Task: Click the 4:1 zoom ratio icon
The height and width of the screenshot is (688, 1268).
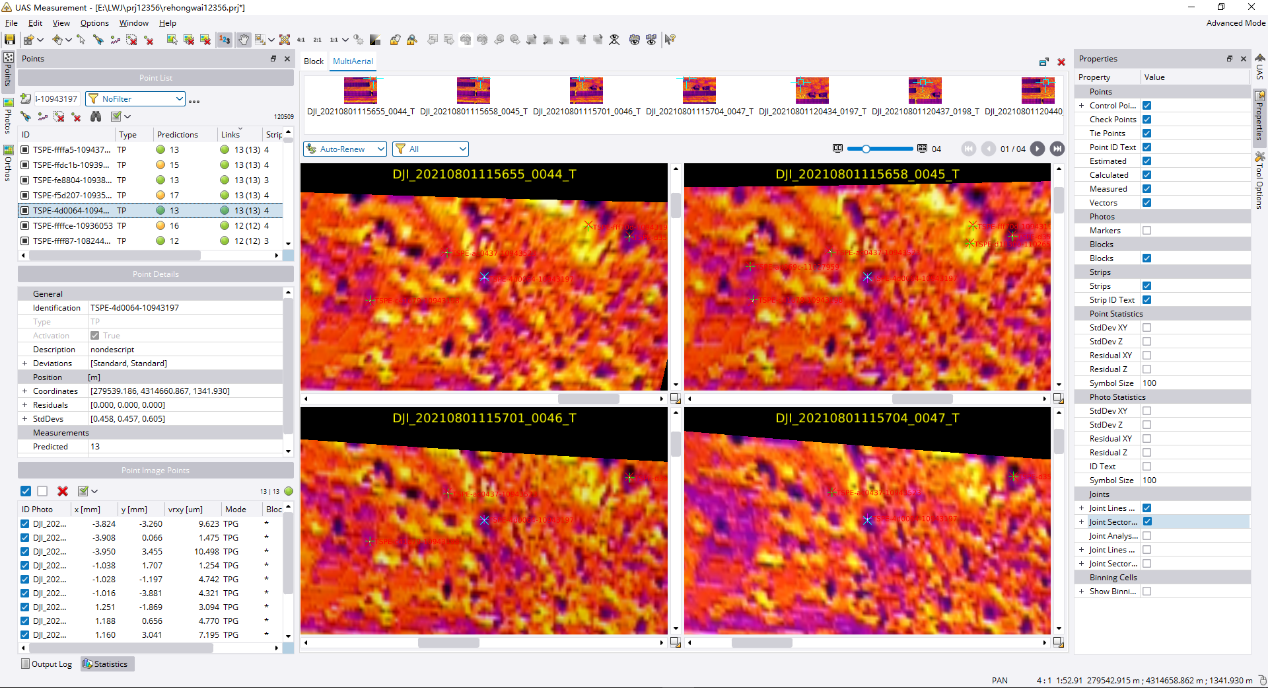Action: click(x=301, y=40)
